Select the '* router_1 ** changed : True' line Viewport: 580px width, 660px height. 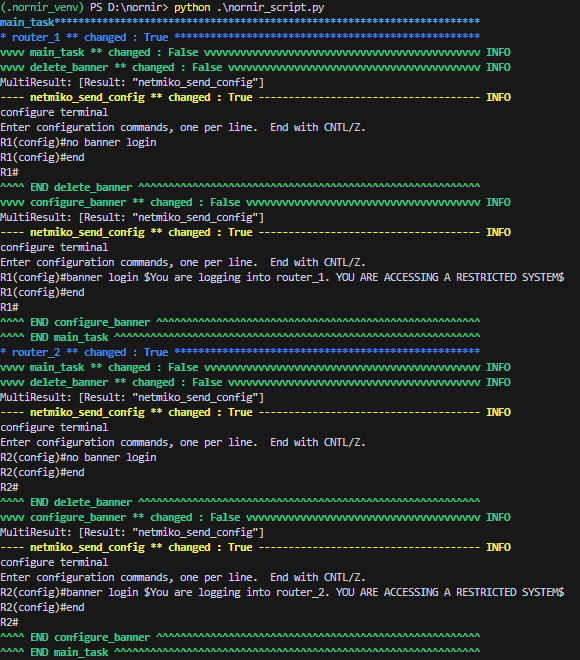[x=240, y=37]
